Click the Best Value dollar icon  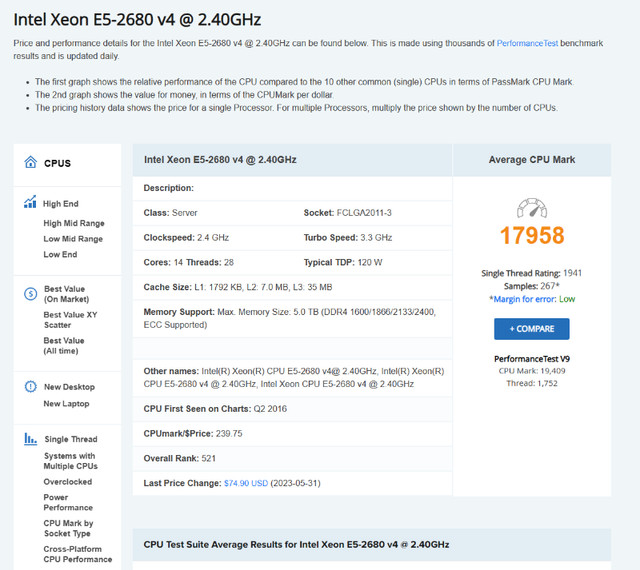pyautogui.click(x=31, y=294)
